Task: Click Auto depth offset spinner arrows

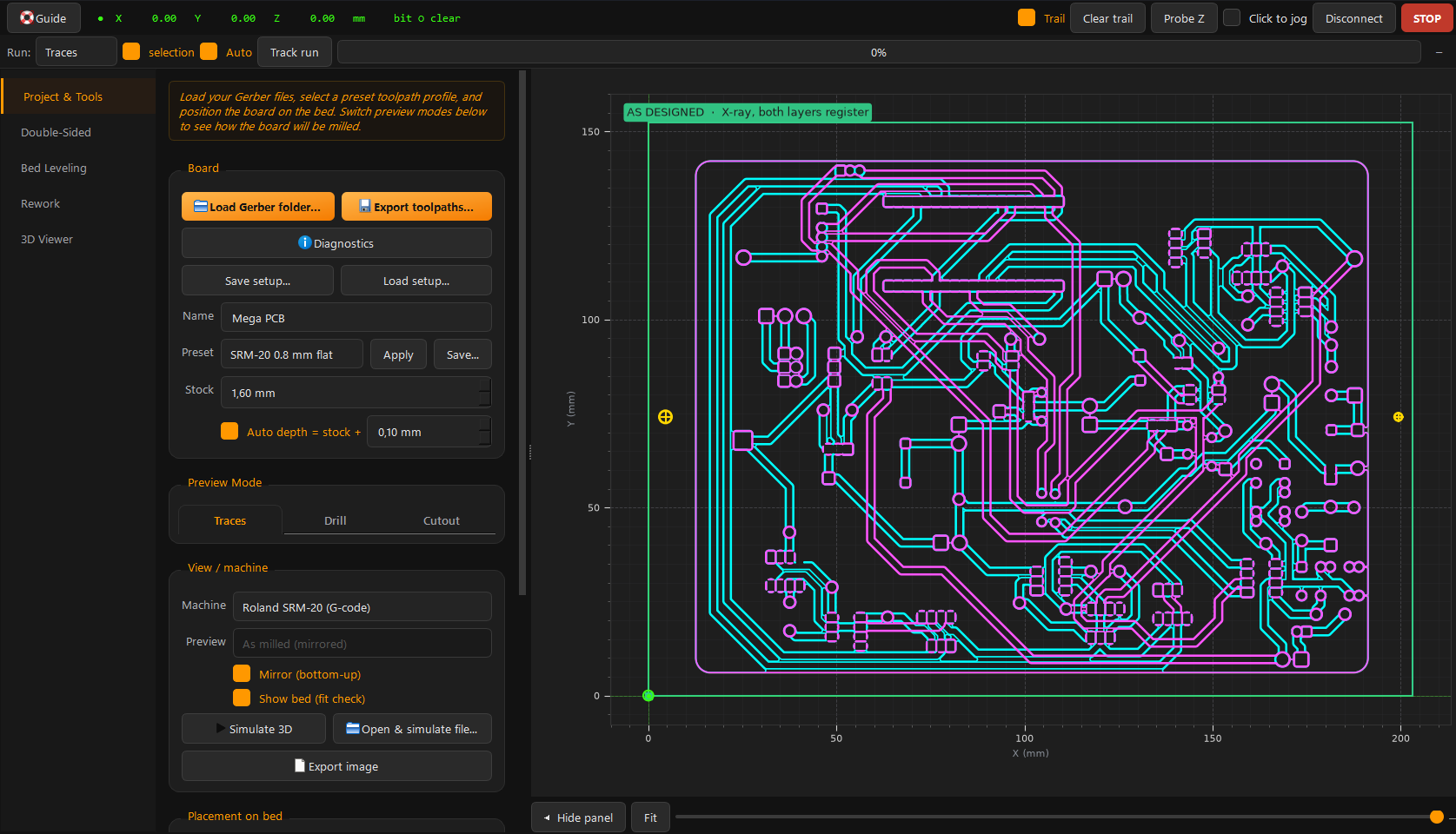Action: coord(485,432)
